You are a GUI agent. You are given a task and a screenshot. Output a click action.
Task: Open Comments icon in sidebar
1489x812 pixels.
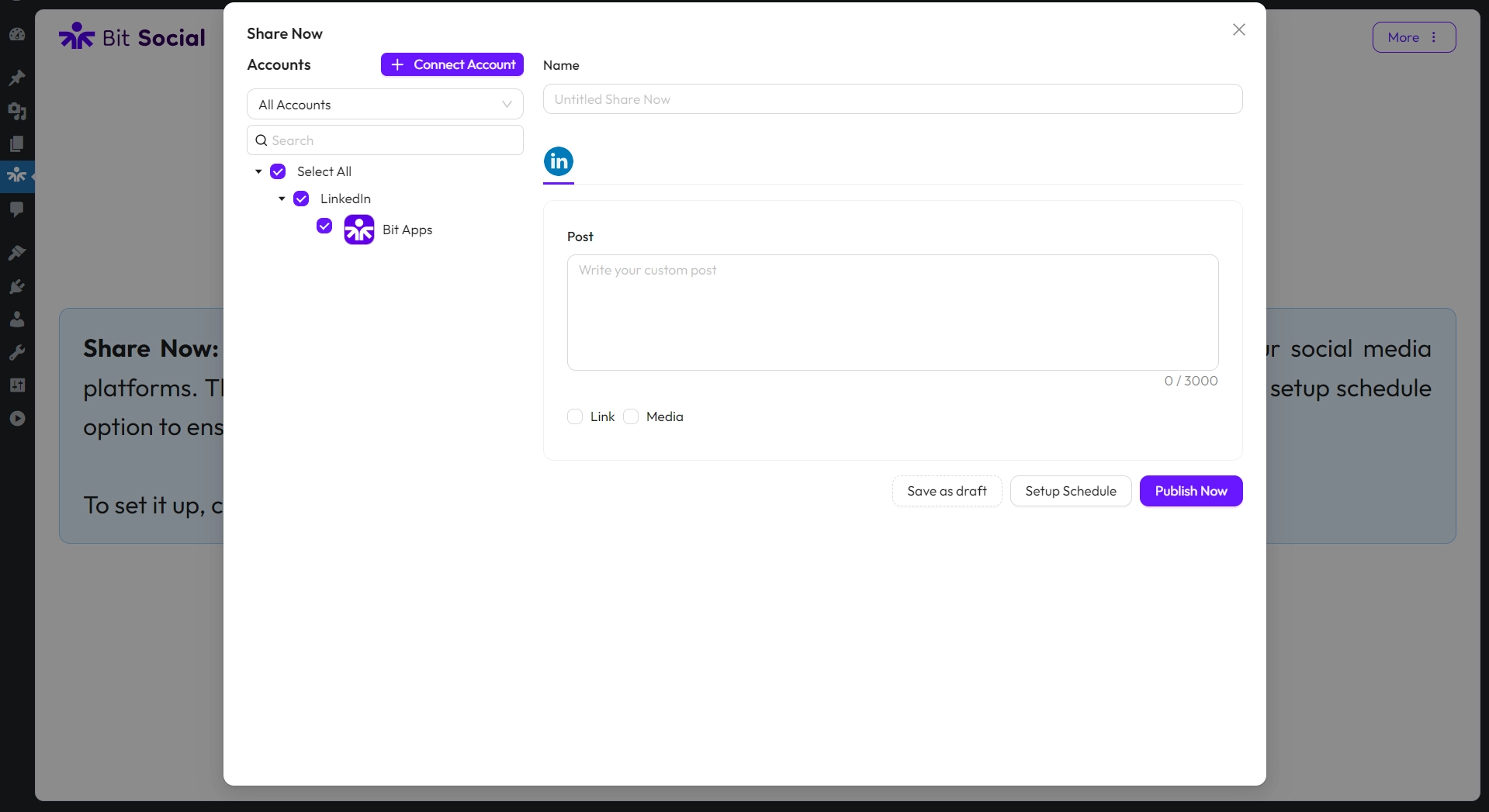[x=17, y=209]
